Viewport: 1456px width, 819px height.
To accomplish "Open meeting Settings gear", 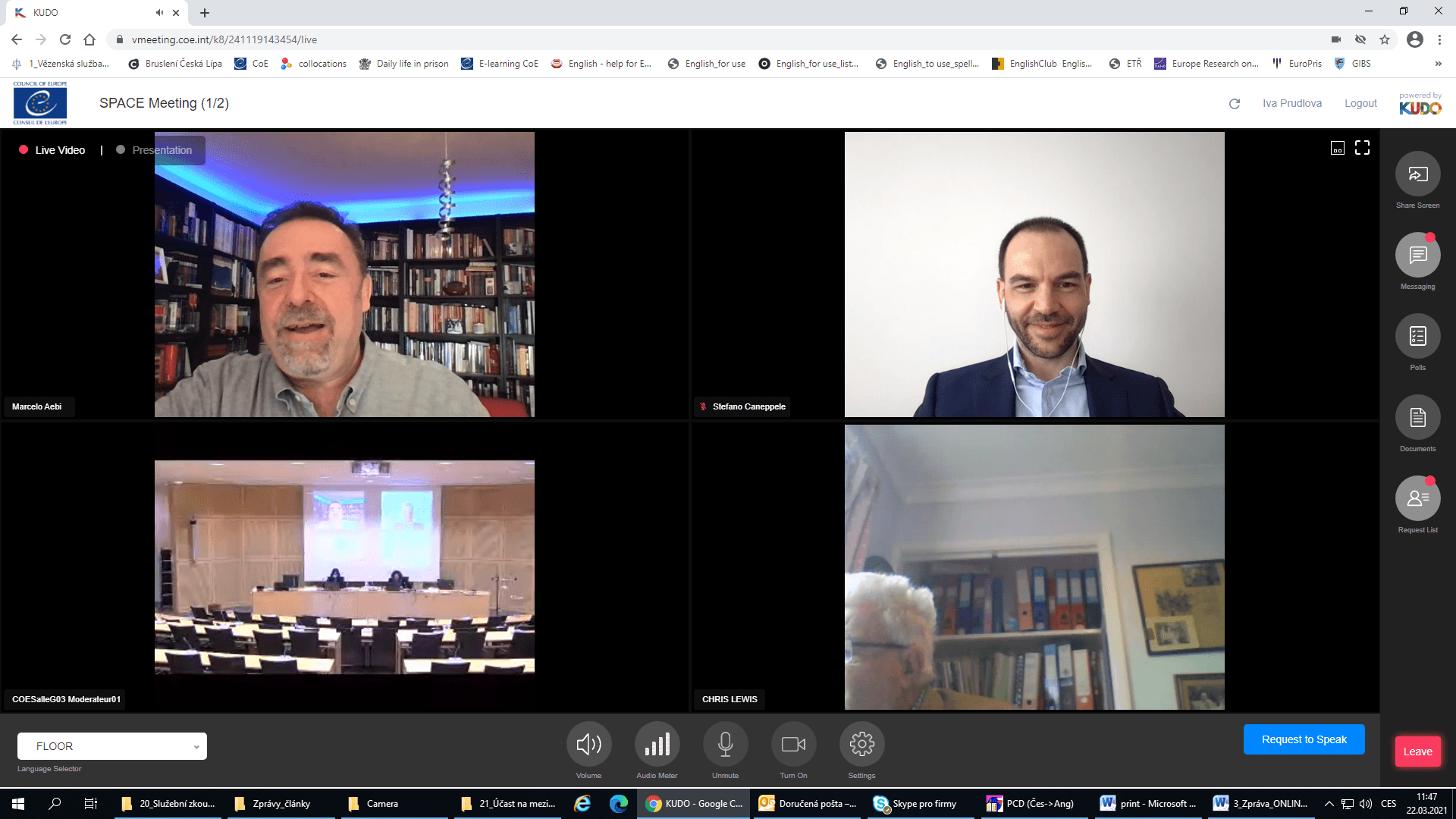I will tap(861, 744).
